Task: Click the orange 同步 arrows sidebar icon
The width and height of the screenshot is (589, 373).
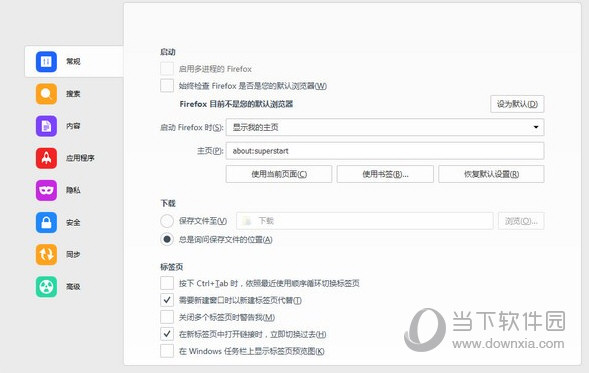Action: 46,254
